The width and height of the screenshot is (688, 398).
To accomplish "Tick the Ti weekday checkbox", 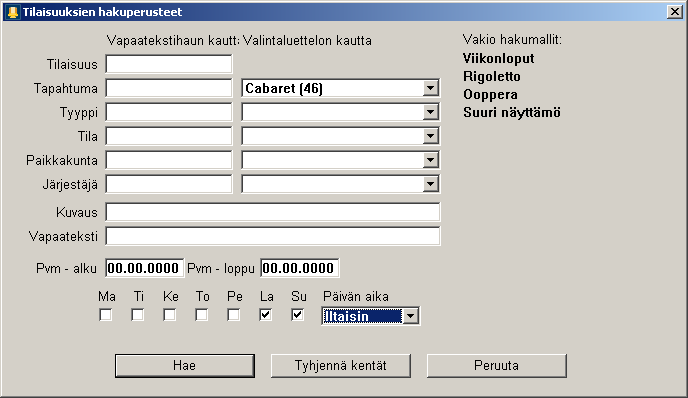I will (x=137, y=315).
